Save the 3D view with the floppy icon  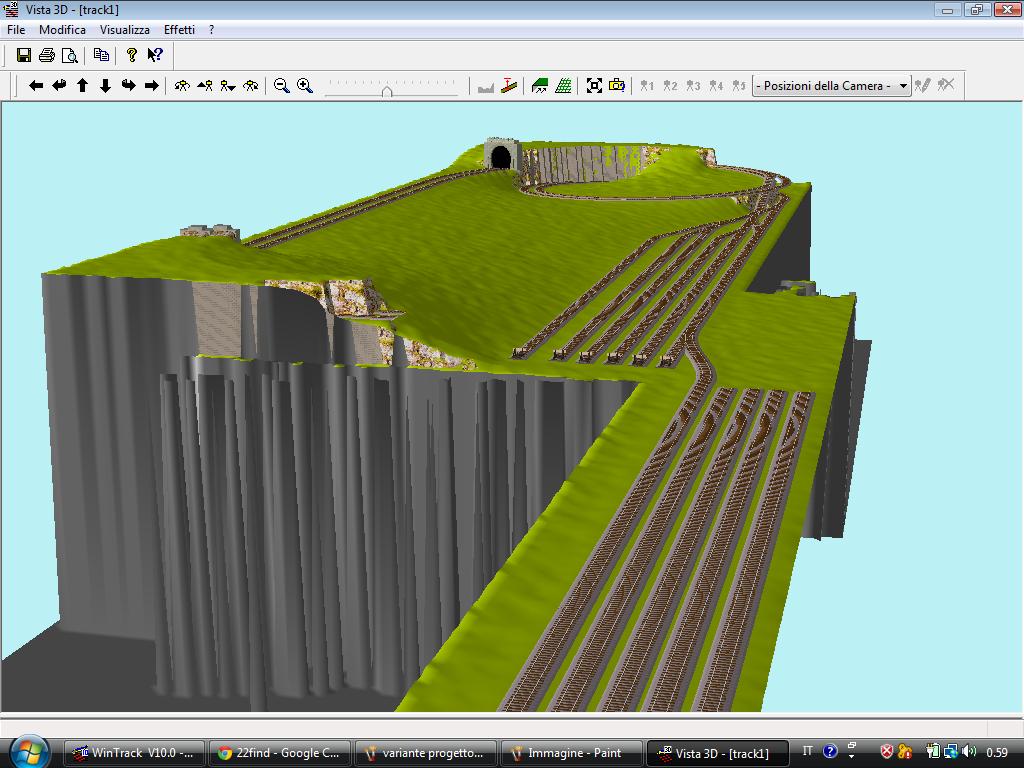[24, 55]
